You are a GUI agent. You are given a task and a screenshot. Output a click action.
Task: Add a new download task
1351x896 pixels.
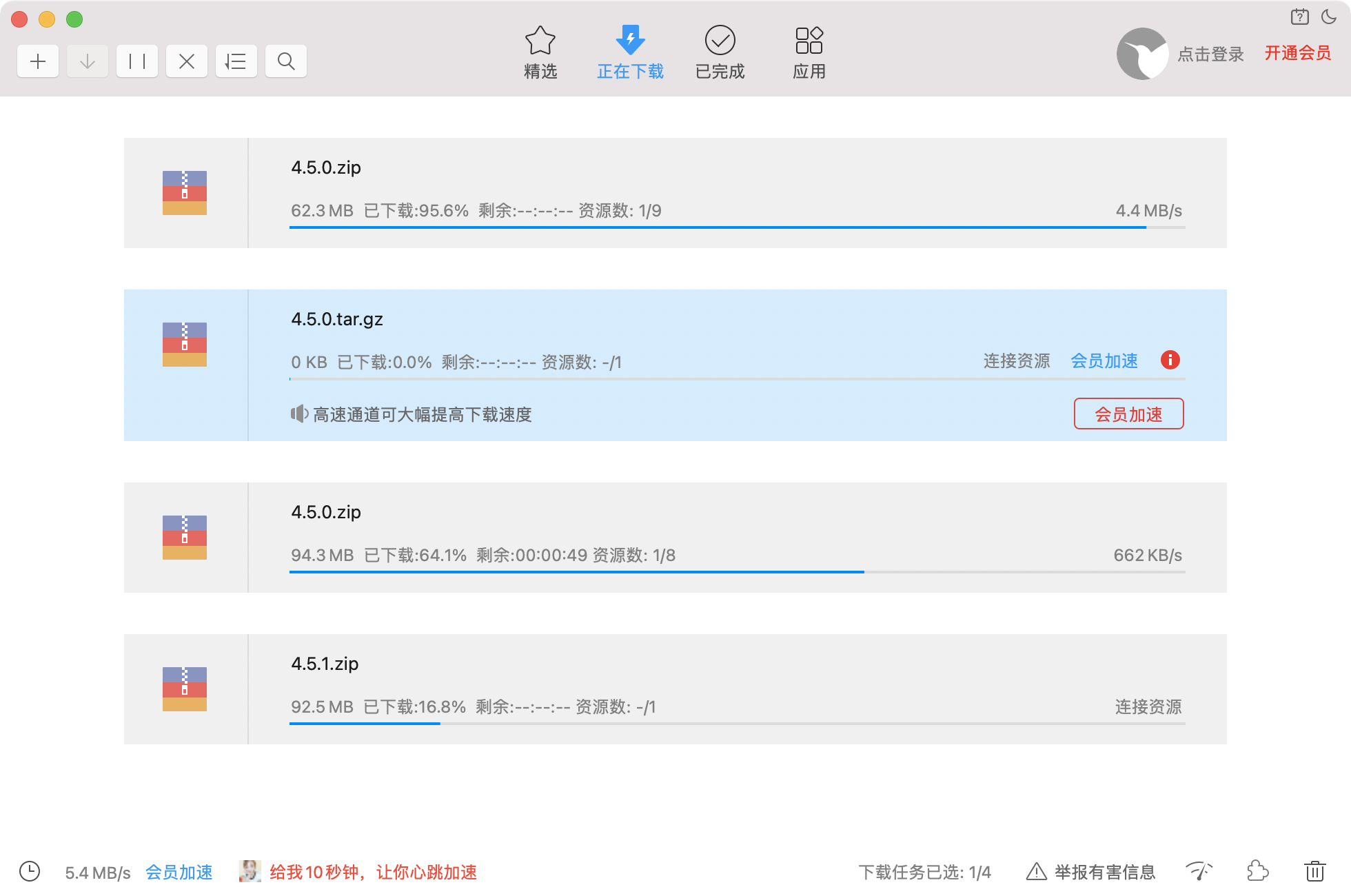click(x=38, y=61)
